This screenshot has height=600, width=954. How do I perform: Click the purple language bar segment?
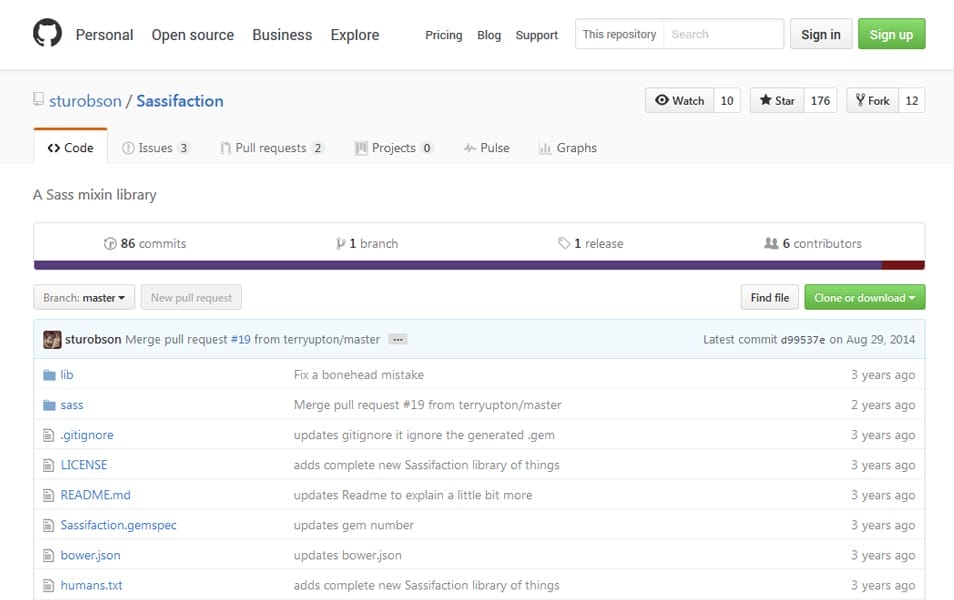point(458,265)
